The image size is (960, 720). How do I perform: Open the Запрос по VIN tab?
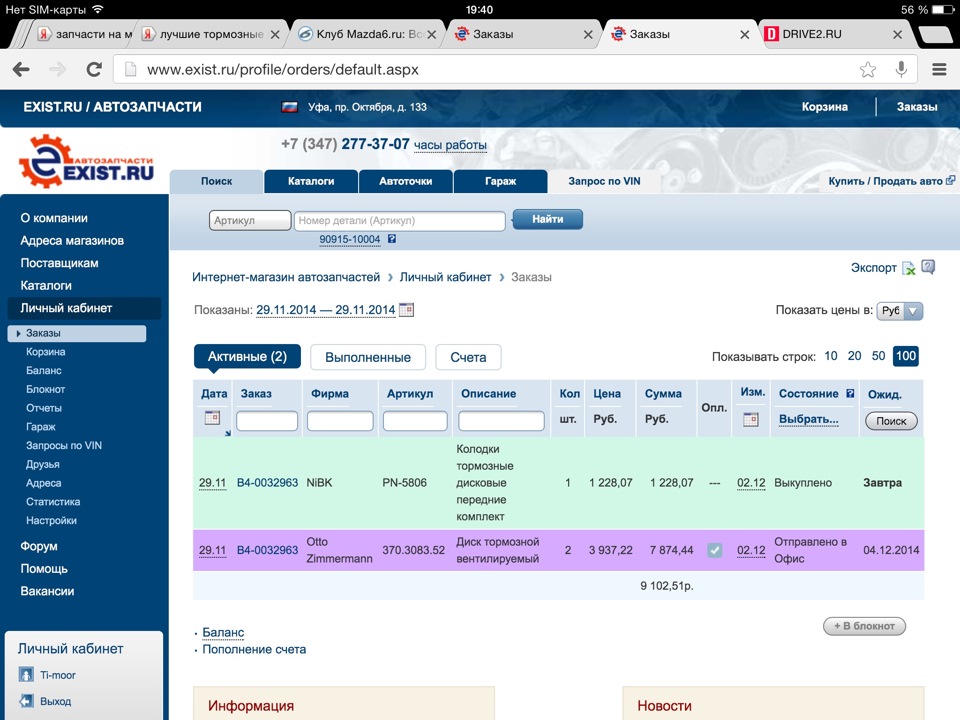604,181
